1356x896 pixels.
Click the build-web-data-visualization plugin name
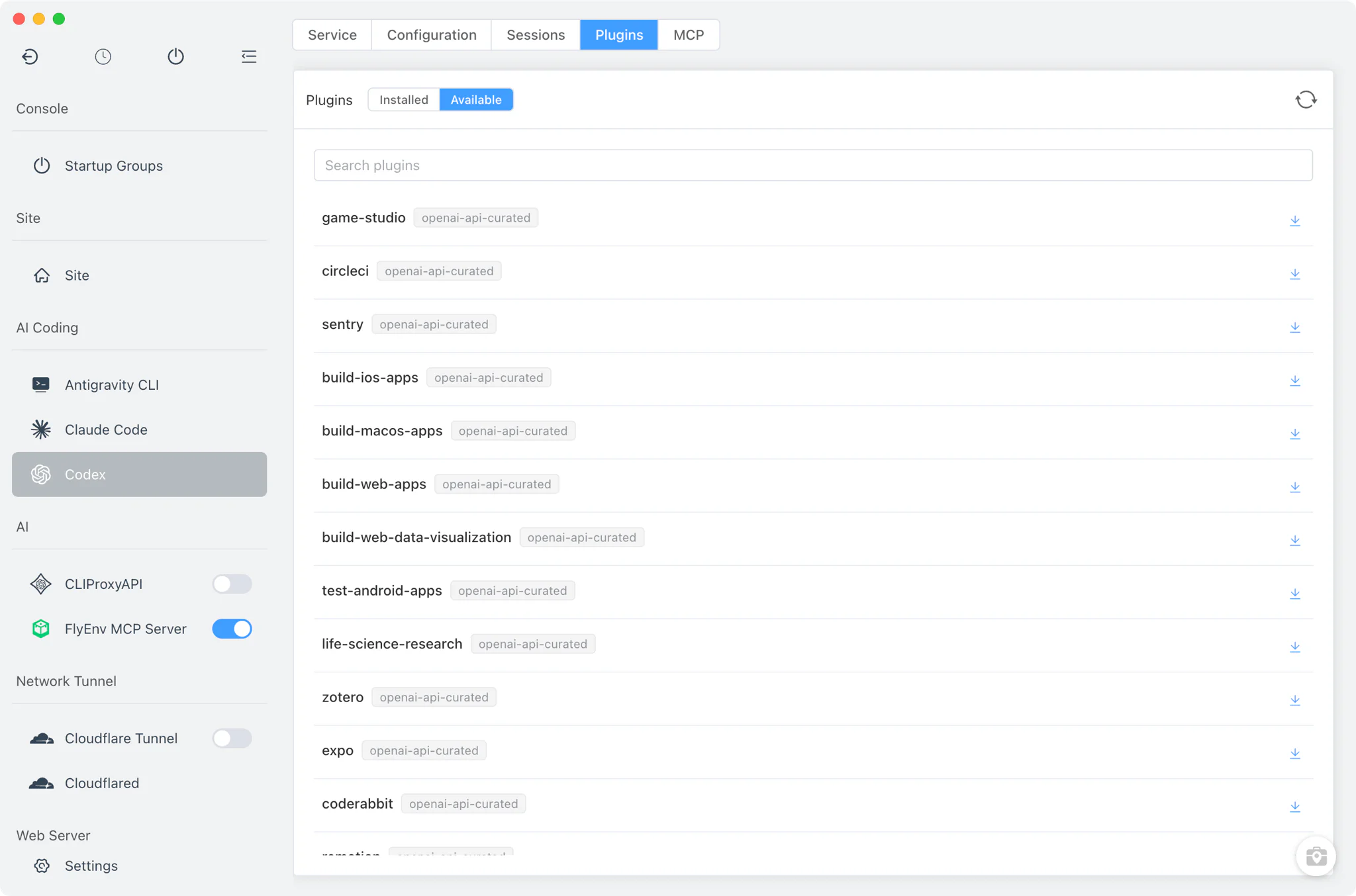pyautogui.click(x=416, y=537)
